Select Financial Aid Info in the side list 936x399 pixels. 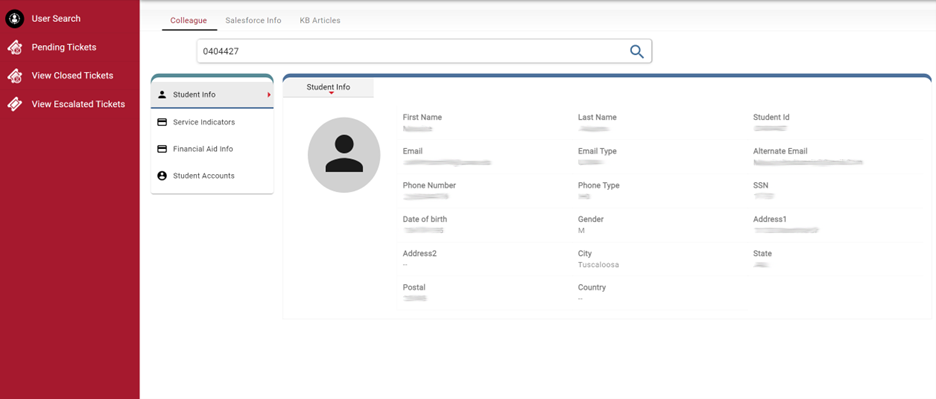coord(212,149)
